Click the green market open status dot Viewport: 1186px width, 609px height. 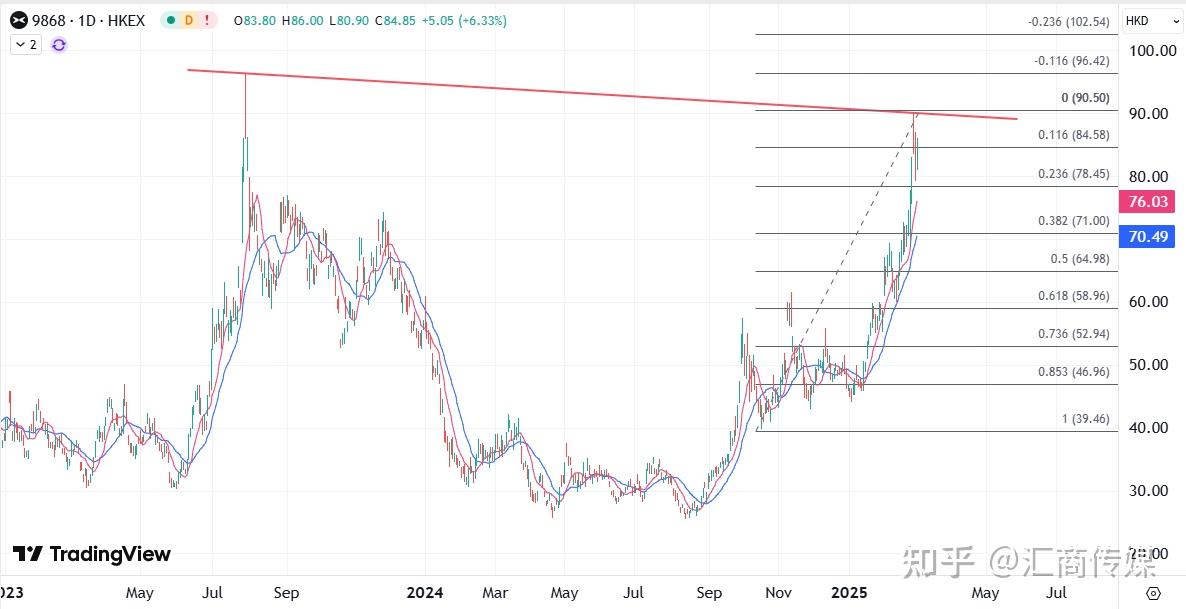171,20
